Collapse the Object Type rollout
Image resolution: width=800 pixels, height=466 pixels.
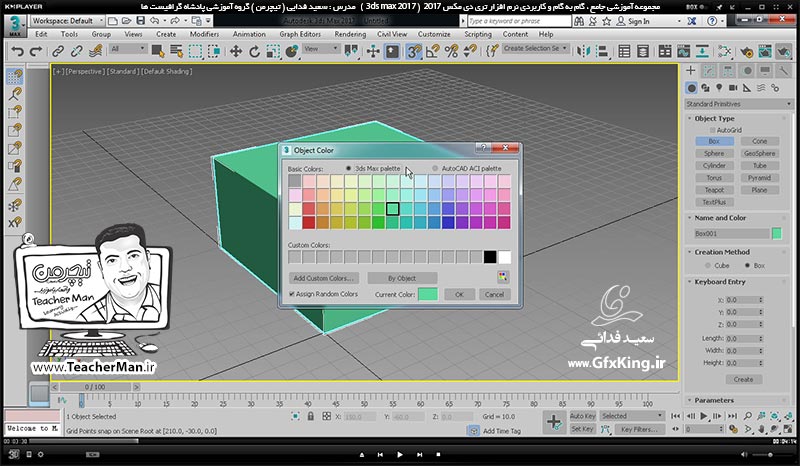pyautogui.click(x=690, y=118)
